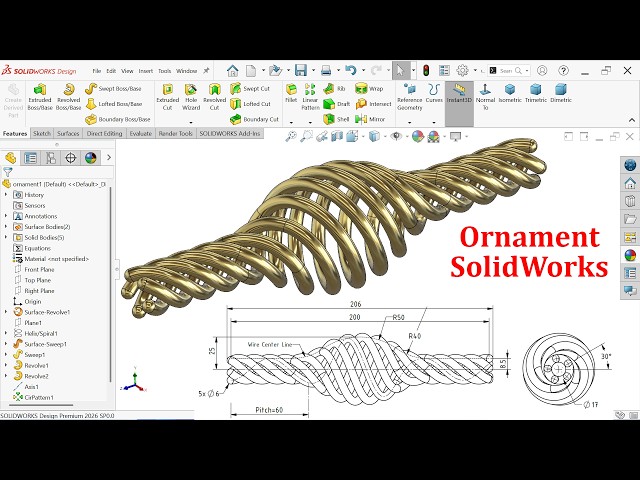640x480 pixels.
Task: Click the Draft tool
Action: click(337, 104)
